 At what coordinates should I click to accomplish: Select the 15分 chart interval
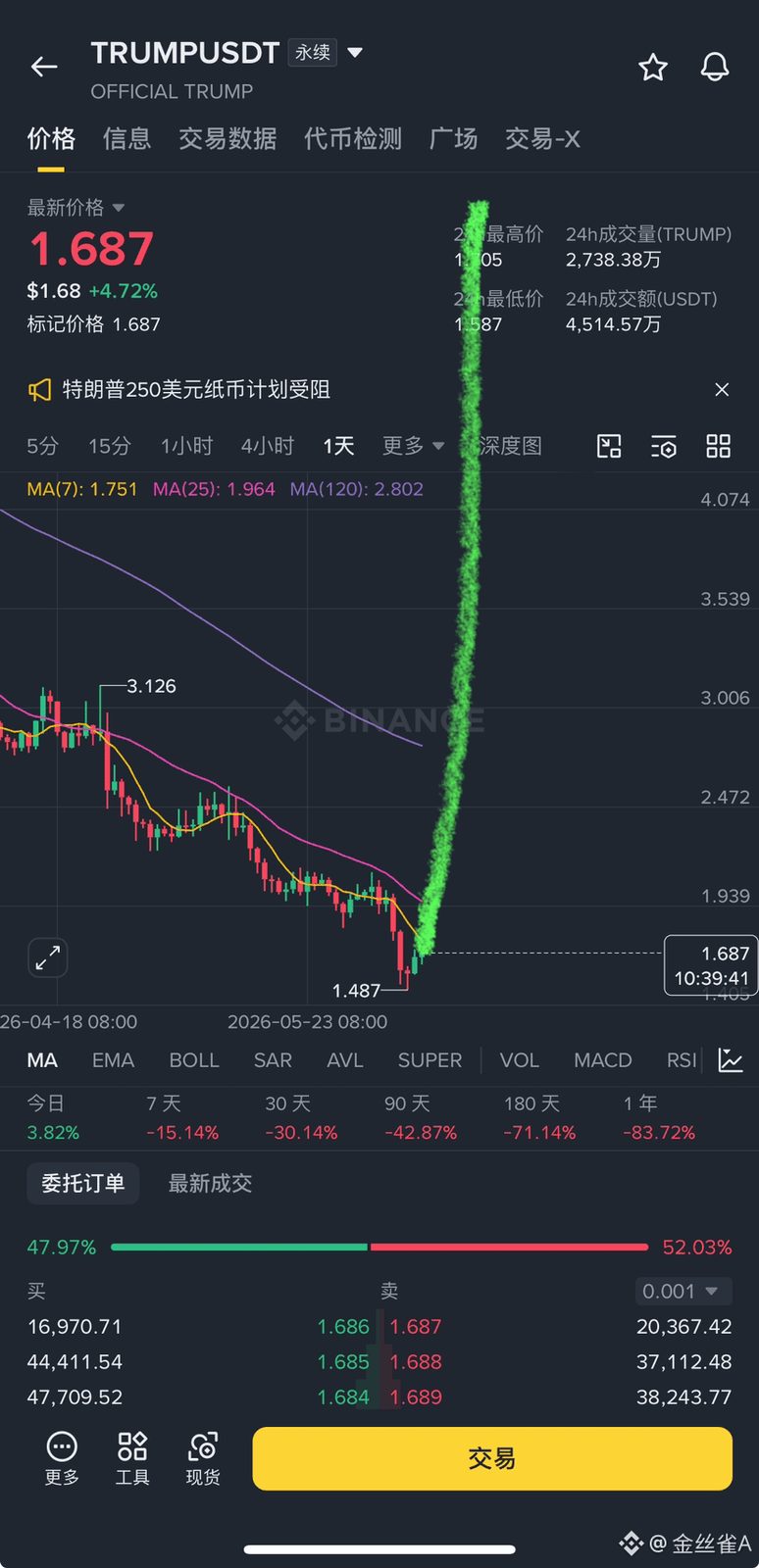(x=110, y=446)
